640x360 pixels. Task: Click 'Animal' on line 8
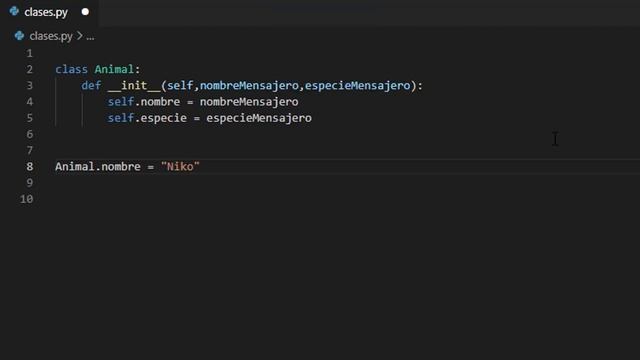pyautogui.click(x=75, y=167)
